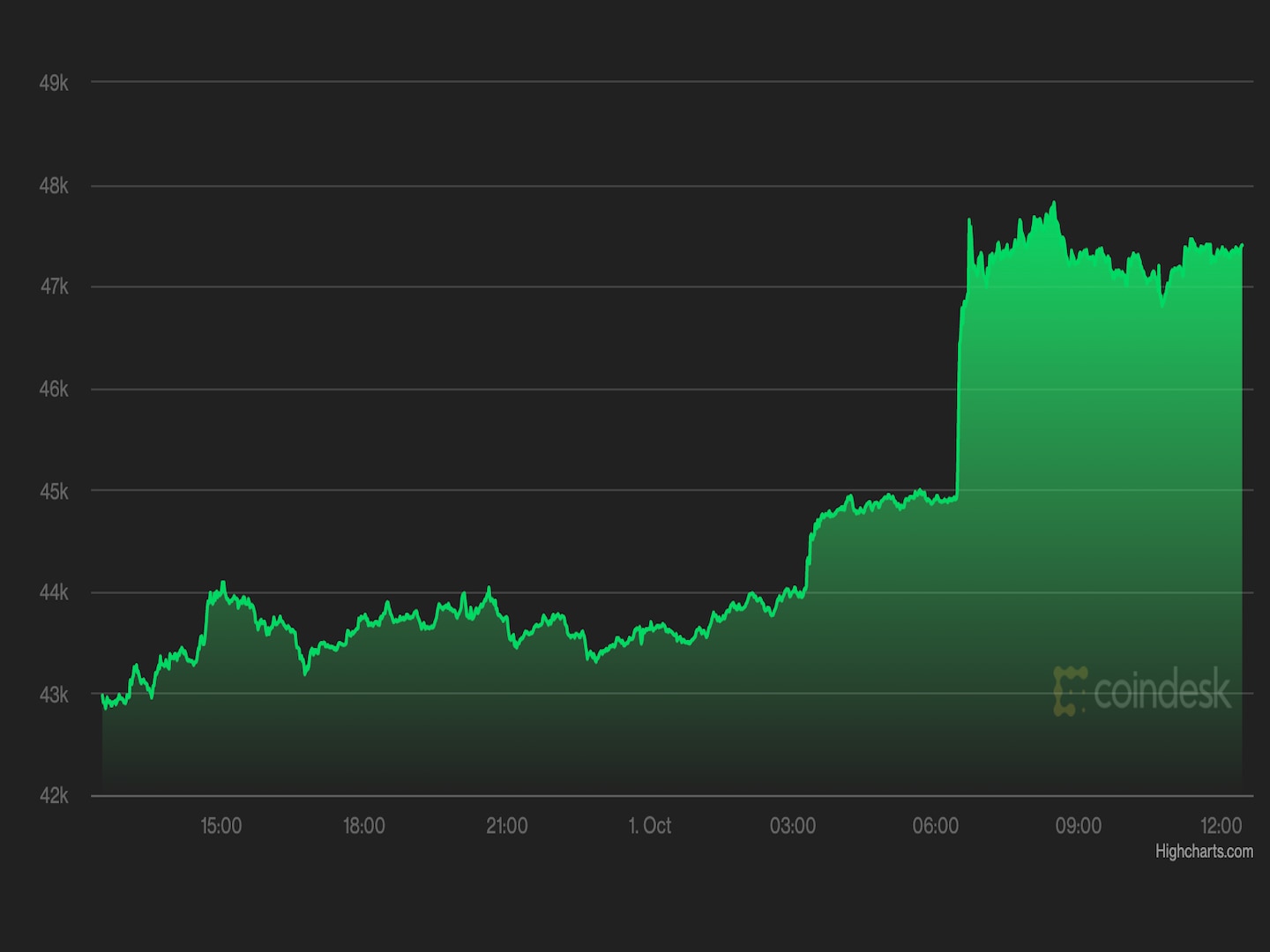Viewport: 1270px width, 952px height.
Task: Select the 42k y-axis label
Action: point(54,796)
